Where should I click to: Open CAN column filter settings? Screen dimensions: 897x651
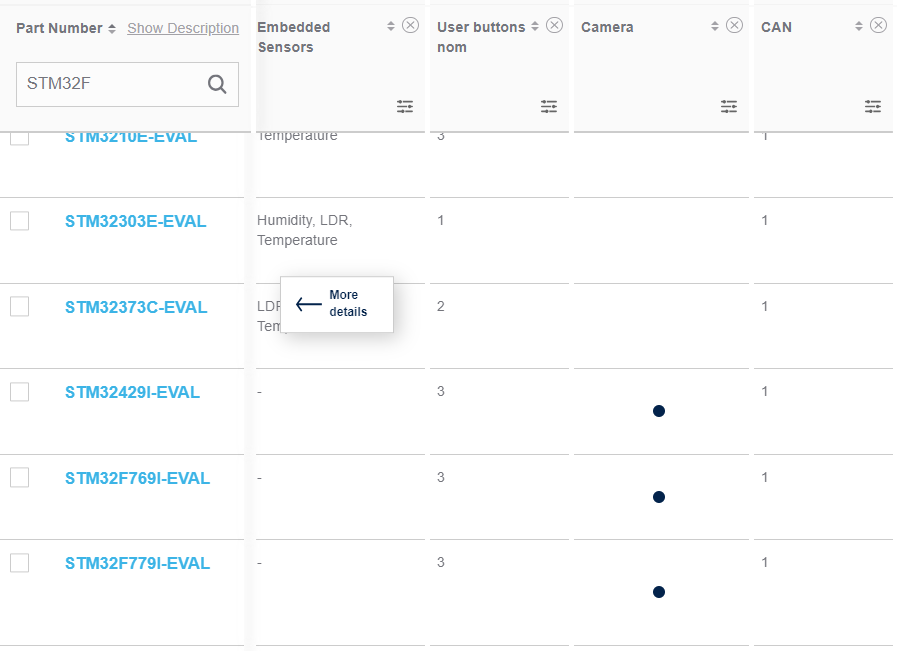pyautogui.click(x=873, y=106)
